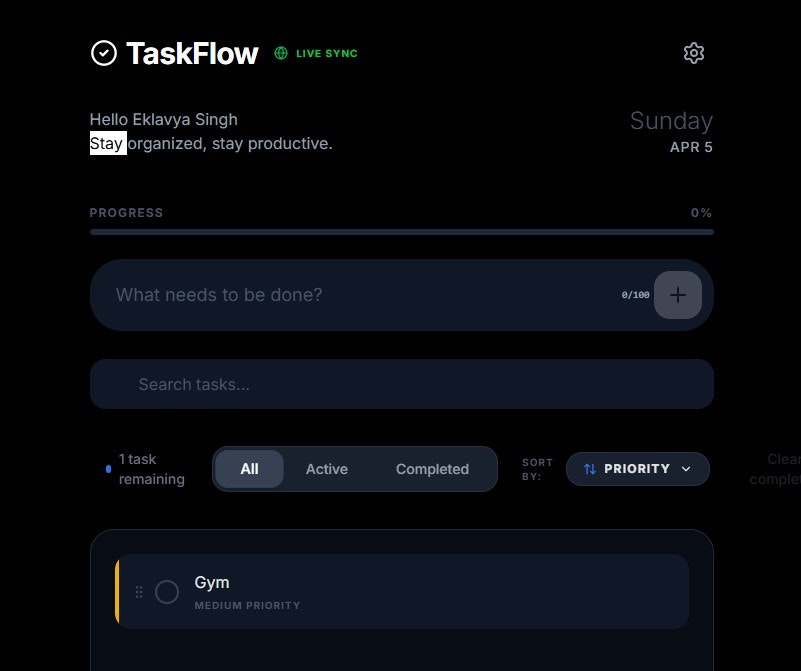Click the chevron on the Priority sort button
The height and width of the screenshot is (671, 801).
coord(686,468)
